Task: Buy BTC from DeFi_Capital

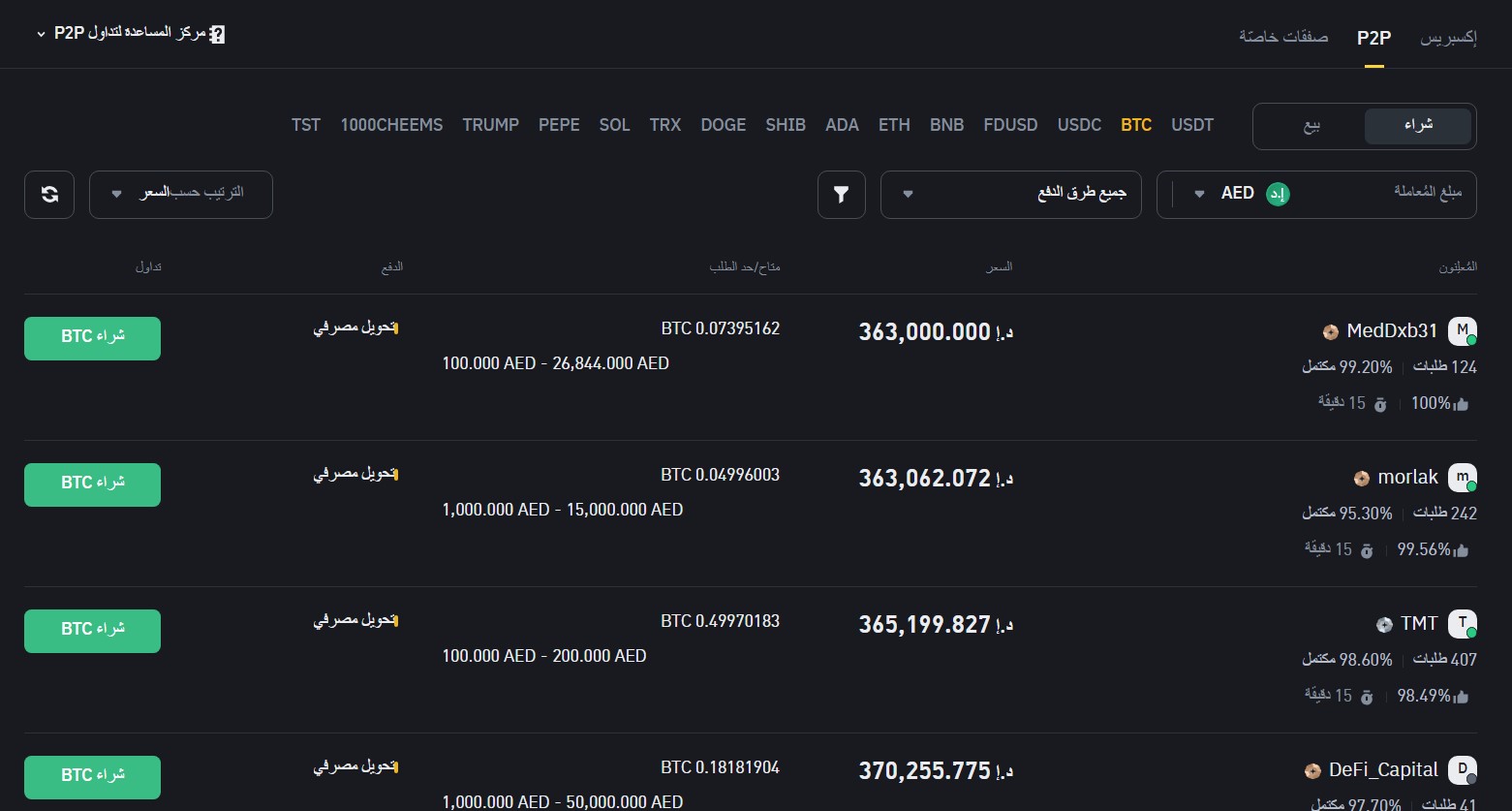Action: click(x=92, y=777)
